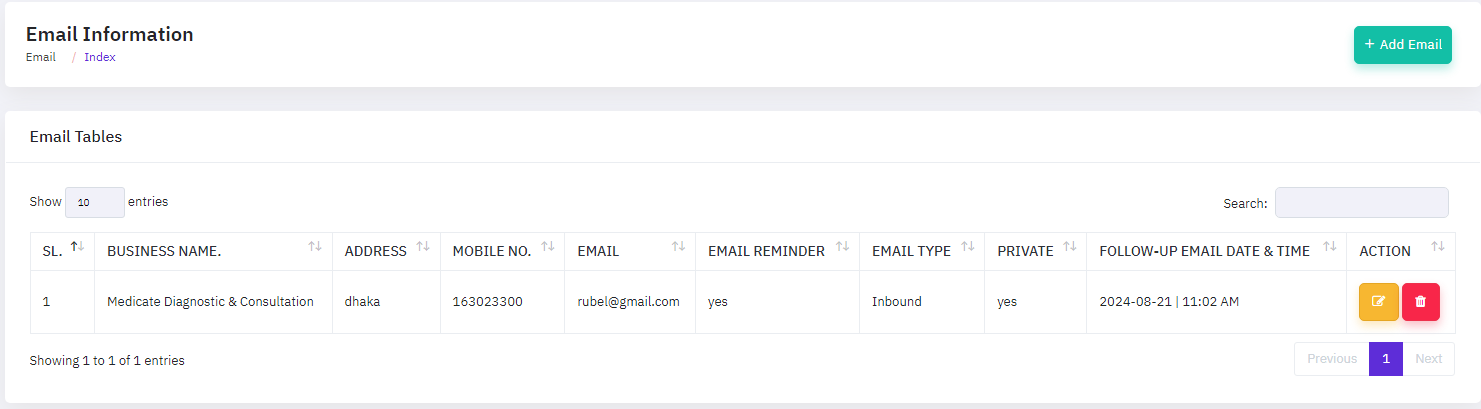
Task: Sort by SL. column arrows icon
Action: click(x=77, y=247)
